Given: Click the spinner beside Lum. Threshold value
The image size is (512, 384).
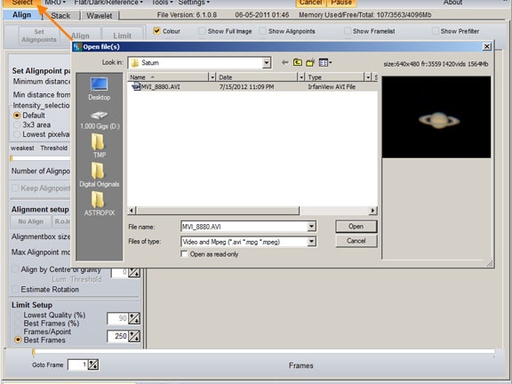Looking at the screenshot, I should (x=134, y=273).
